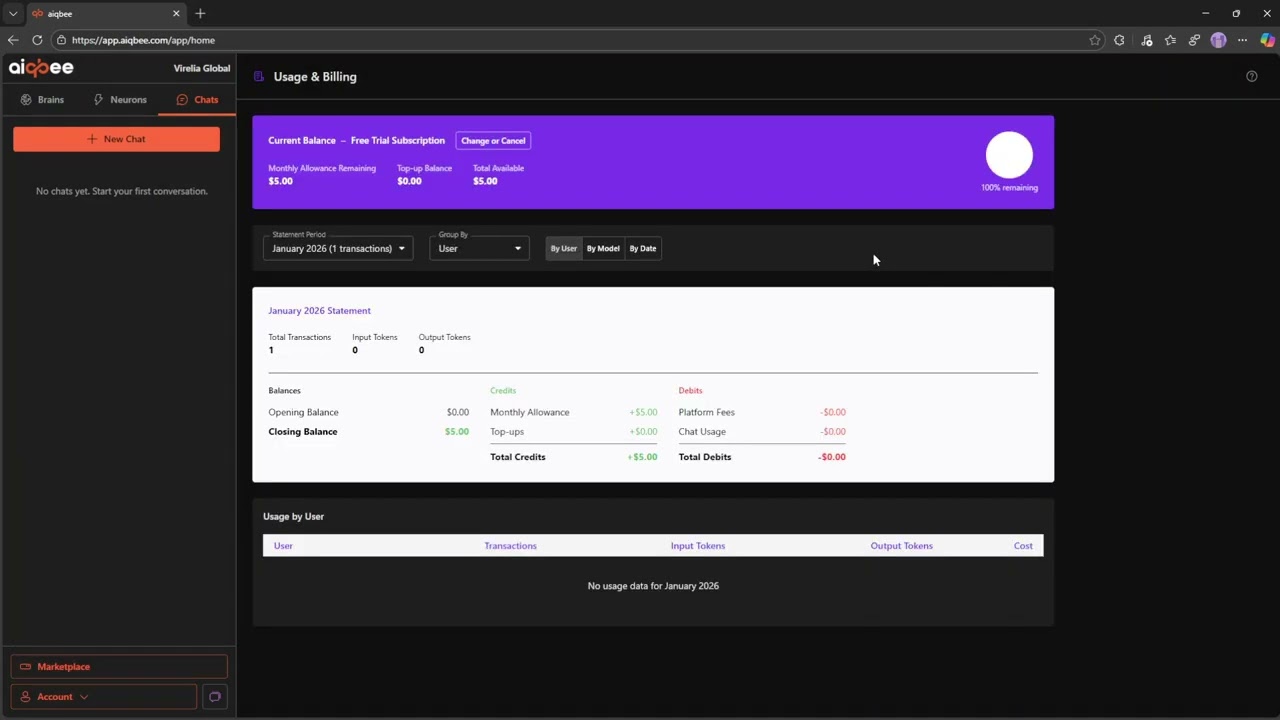
Task: Click the Total Credits label
Action: point(518,457)
